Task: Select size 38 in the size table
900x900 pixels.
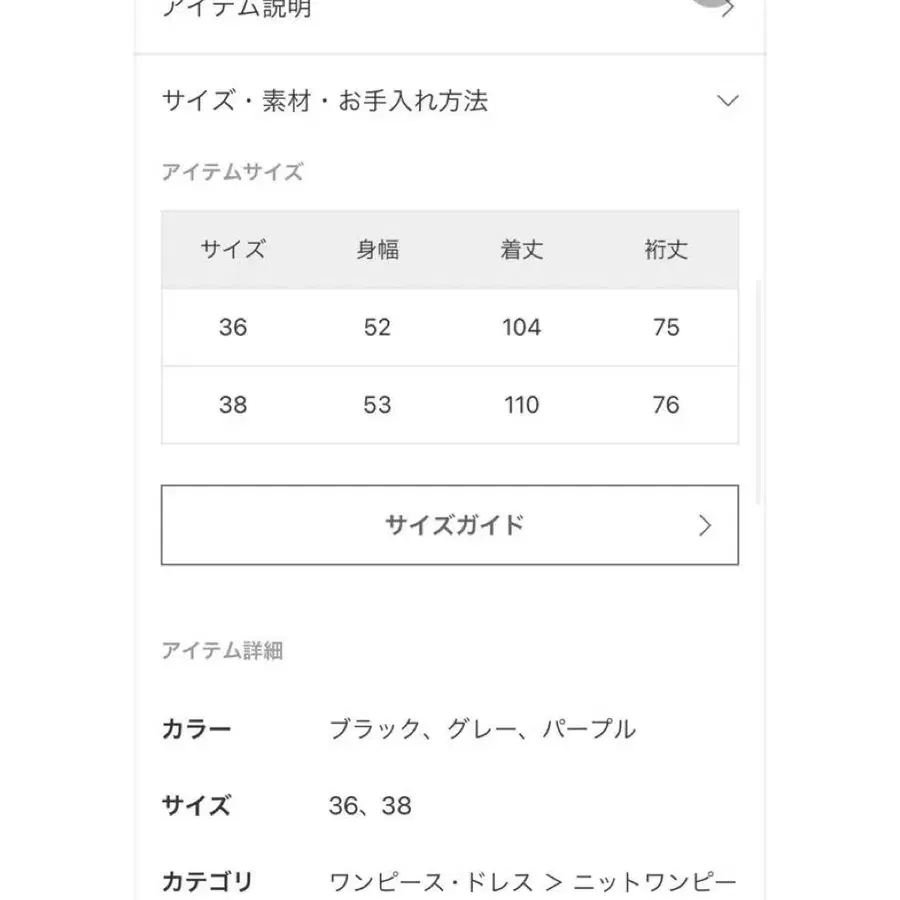Action: 232,405
